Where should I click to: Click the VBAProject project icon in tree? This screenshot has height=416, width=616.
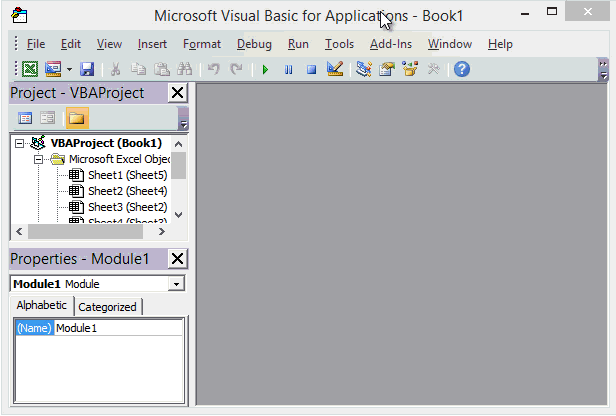[x=38, y=143]
